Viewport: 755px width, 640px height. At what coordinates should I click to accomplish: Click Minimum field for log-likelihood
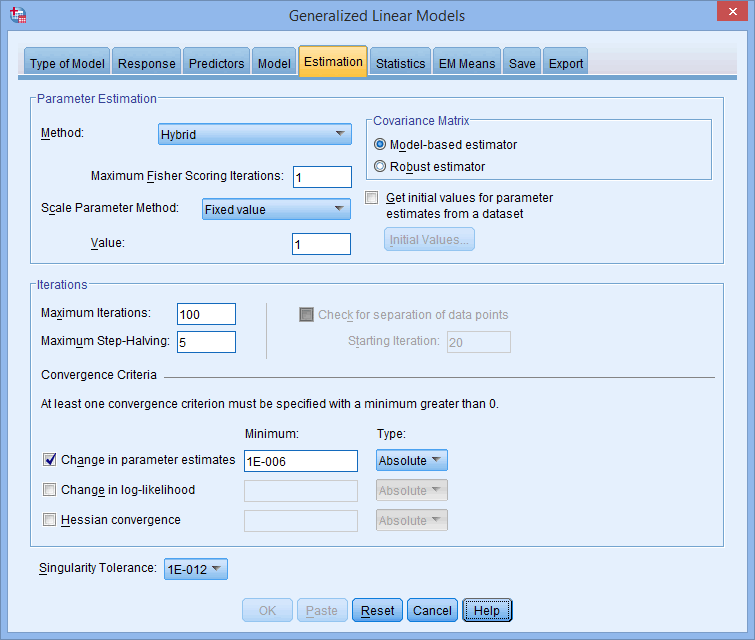pos(301,491)
